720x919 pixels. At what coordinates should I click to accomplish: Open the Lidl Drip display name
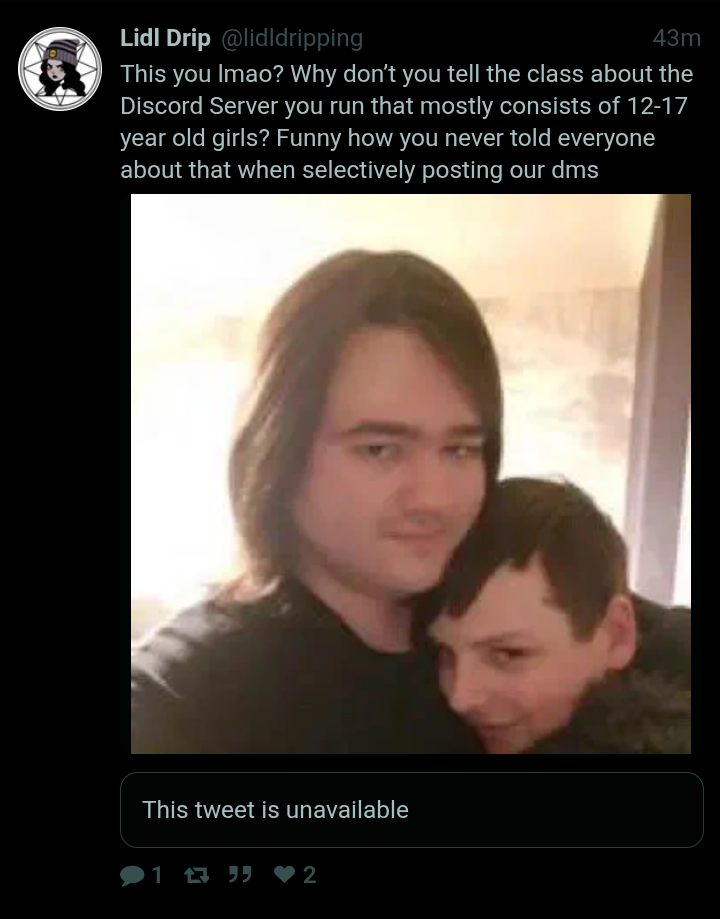click(165, 38)
